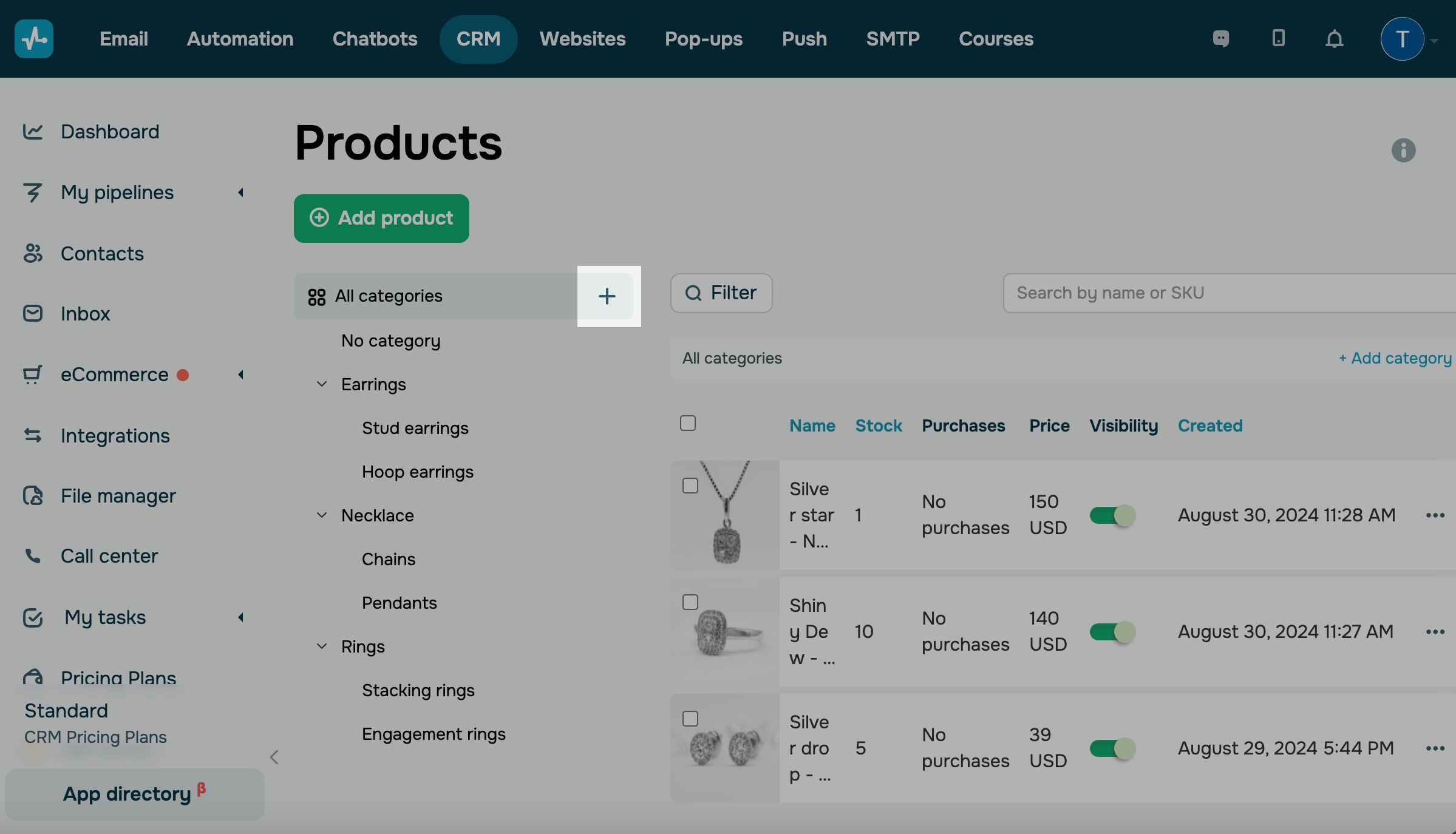The width and height of the screenshot is (1456, 834).
Task: Click the SendPulse logo icon
Action: point(34,39)
